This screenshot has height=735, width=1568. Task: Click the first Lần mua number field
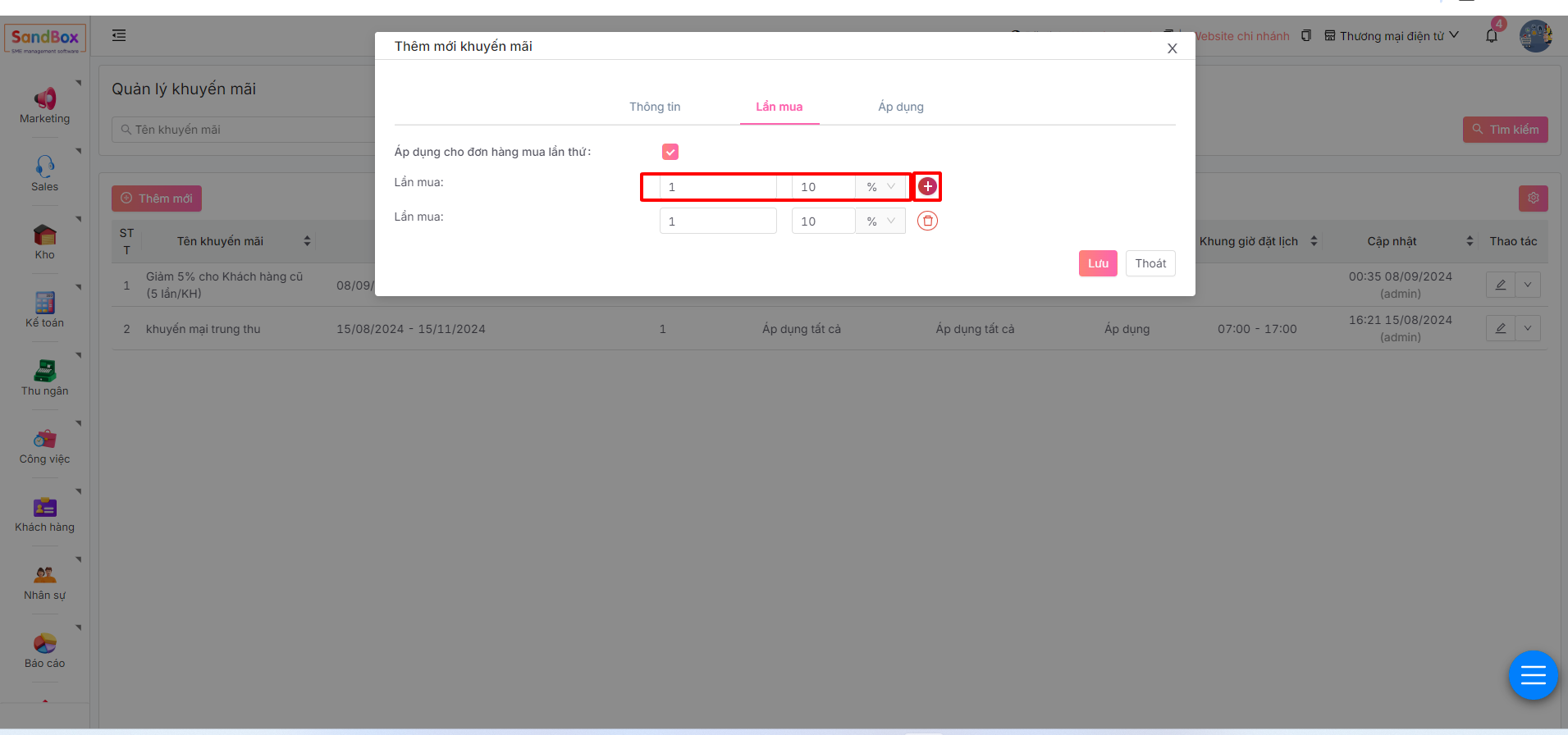tap(718, 187)
